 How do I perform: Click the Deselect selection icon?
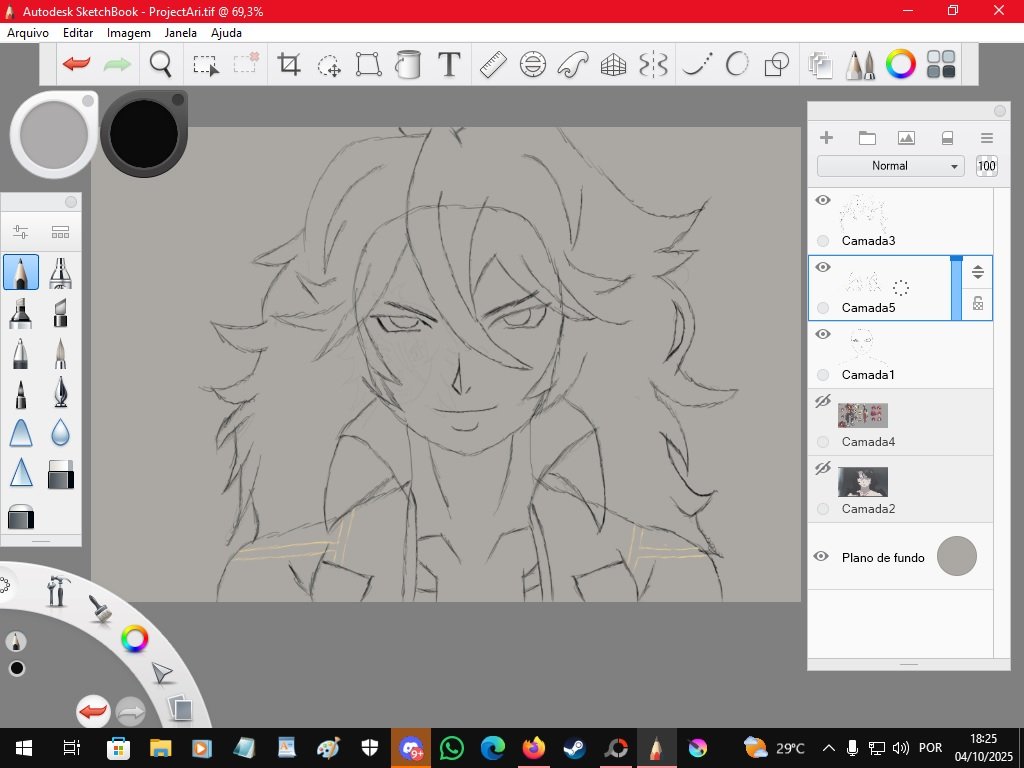coord(246,63)
